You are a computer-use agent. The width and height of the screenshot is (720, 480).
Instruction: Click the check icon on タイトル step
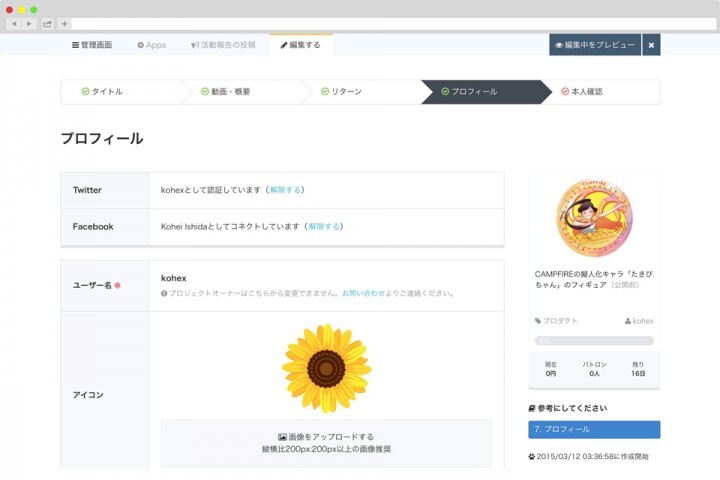tap(85, 91)
